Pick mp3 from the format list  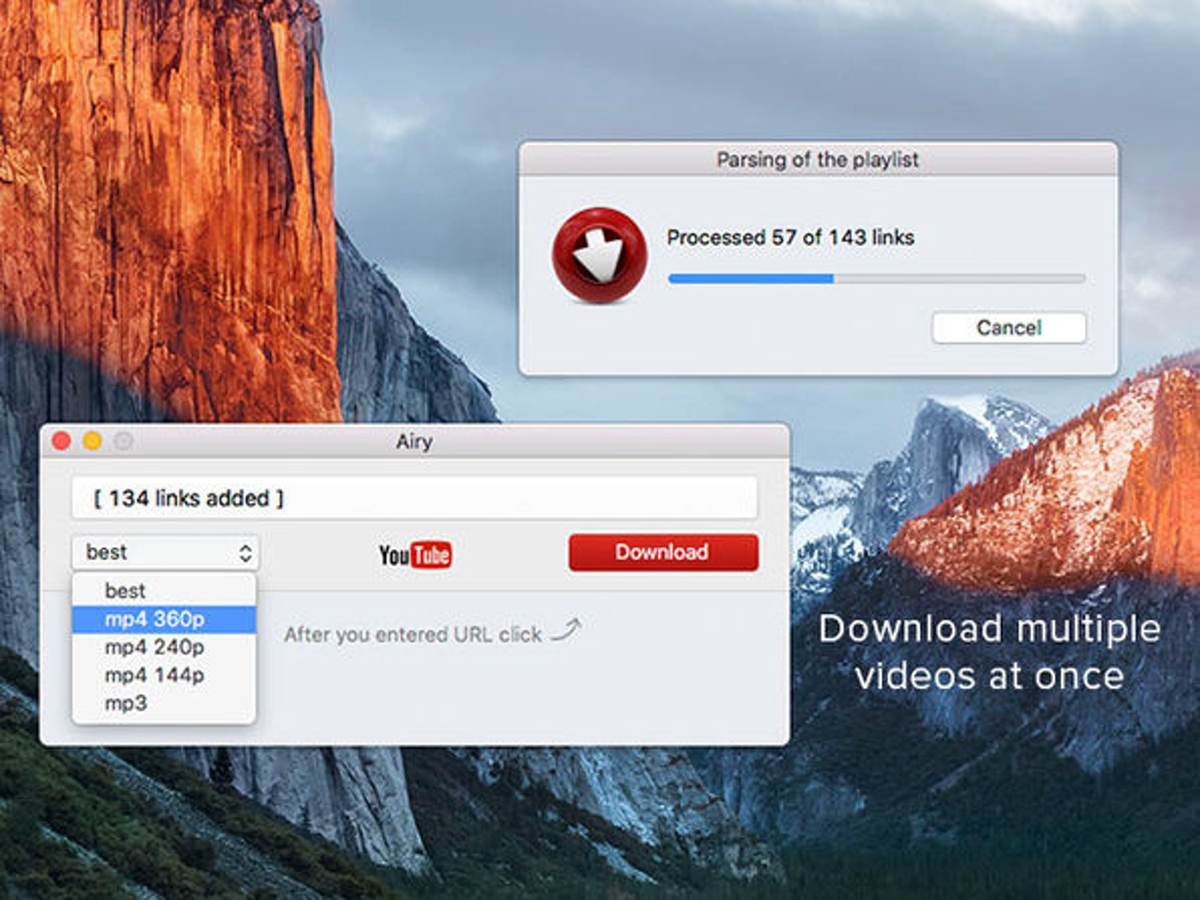coord(164,703)
